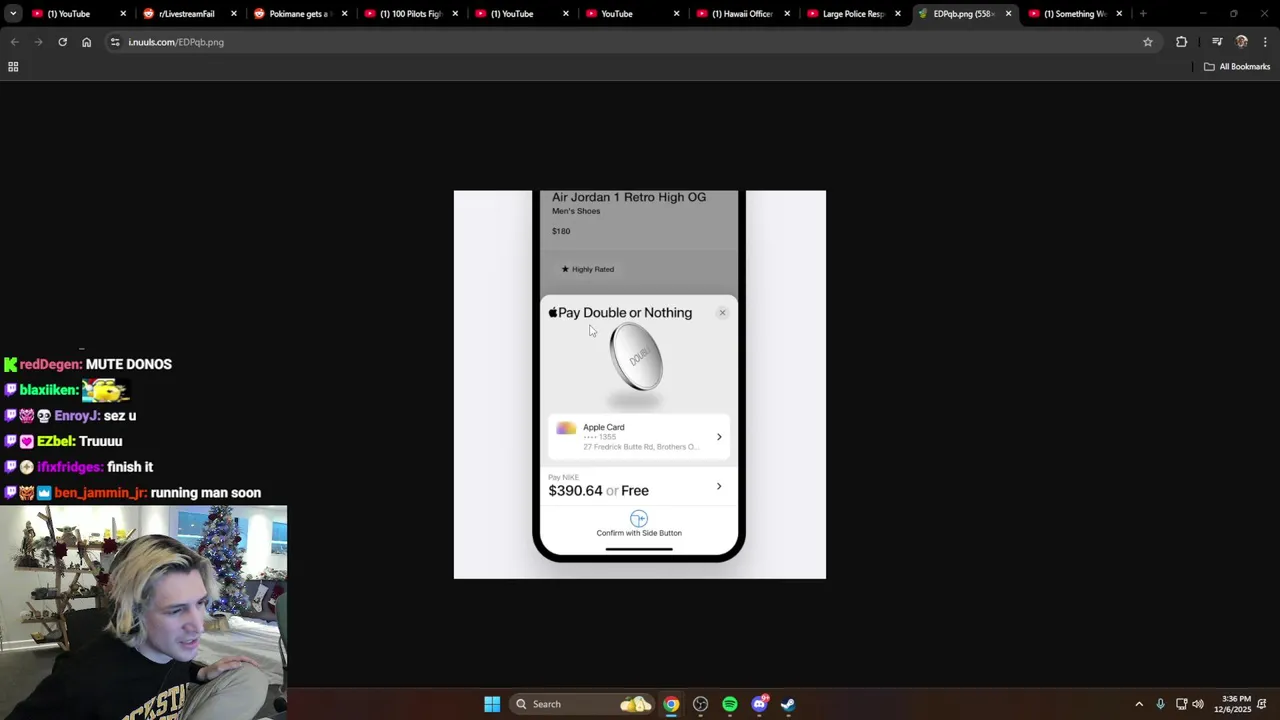The width and height of the screenshot is (1280, 720).
Task: Switch to the Something W... tab
Action: pos(1074,14)
